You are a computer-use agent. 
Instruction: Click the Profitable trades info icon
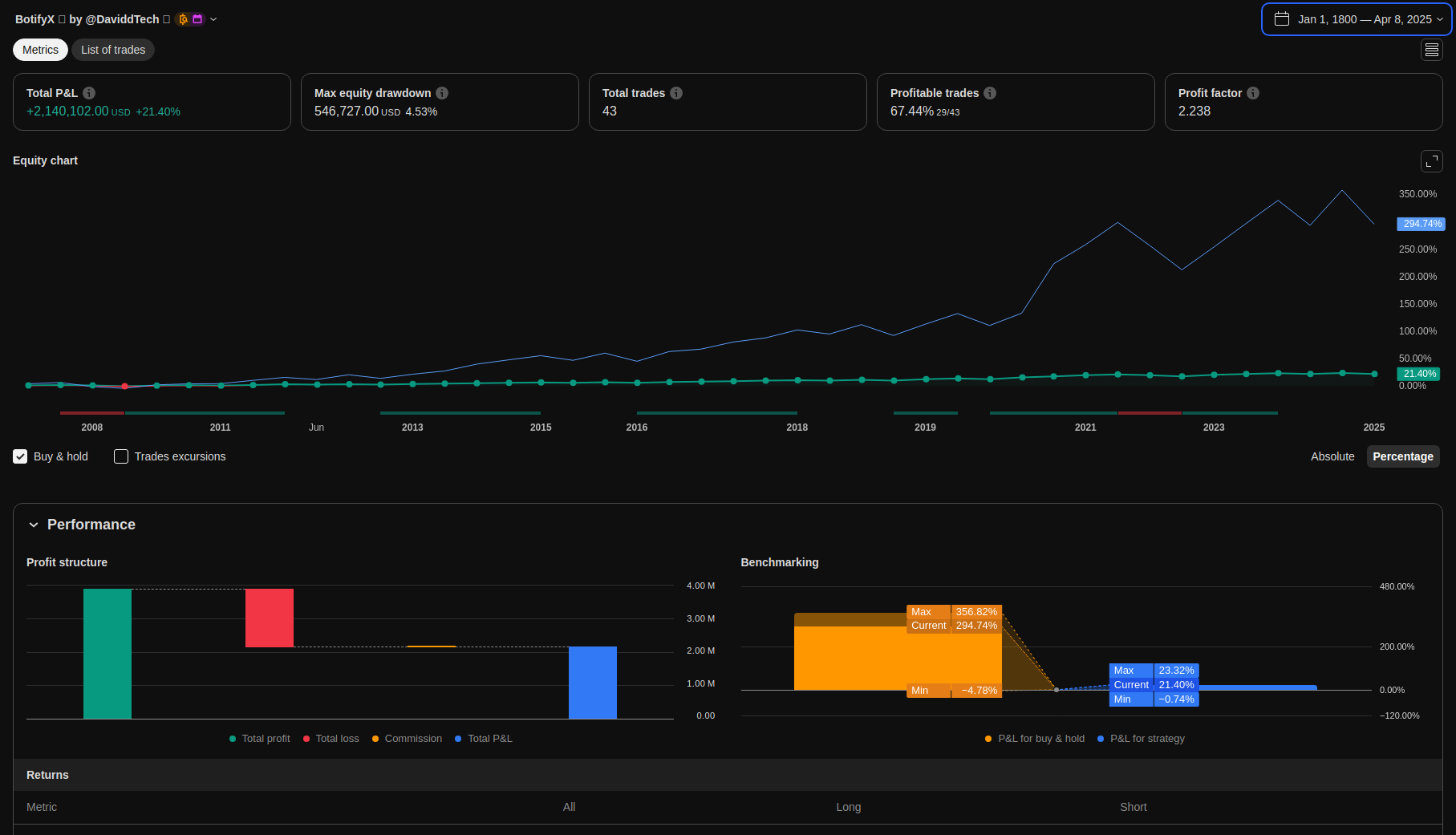[x=990, y=93]
